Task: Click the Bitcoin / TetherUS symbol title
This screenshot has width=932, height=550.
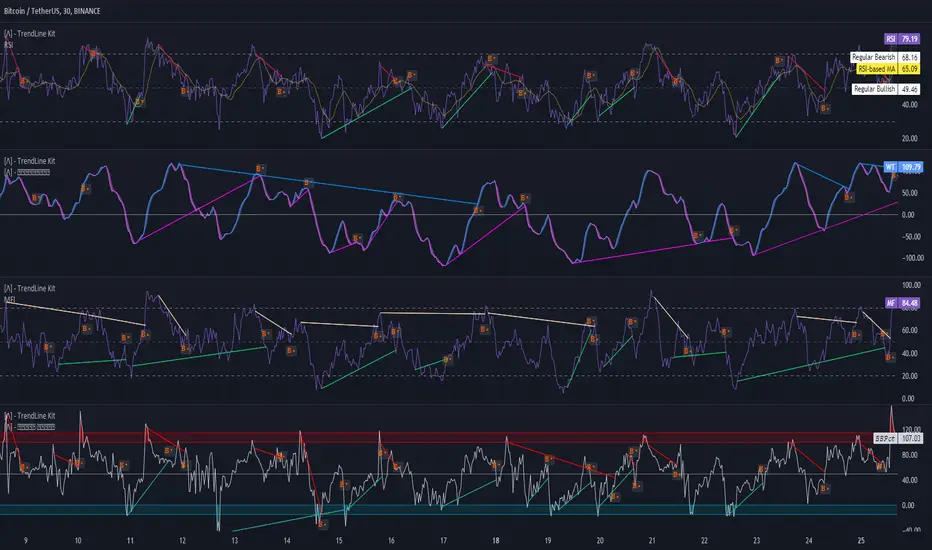Action: [x=52, y=11]
